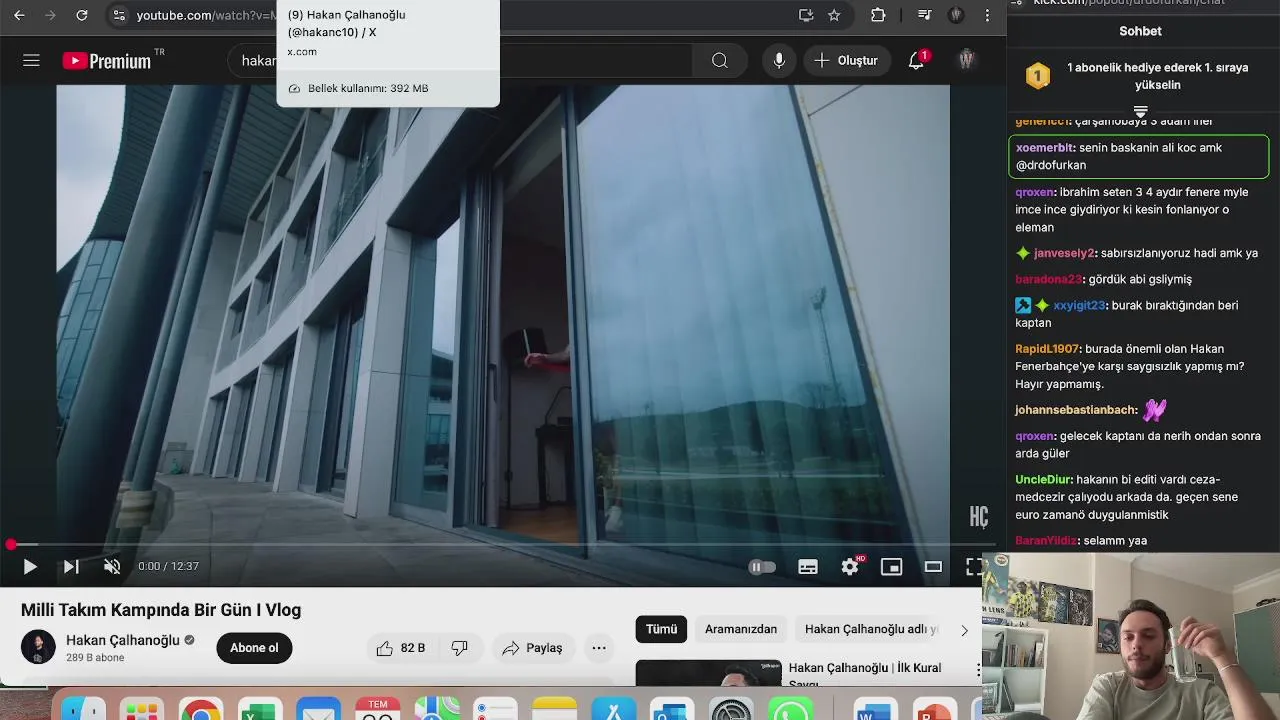1280x720 pixels.
Task: Enter fullscreen video mode
Action: [973, 567]
